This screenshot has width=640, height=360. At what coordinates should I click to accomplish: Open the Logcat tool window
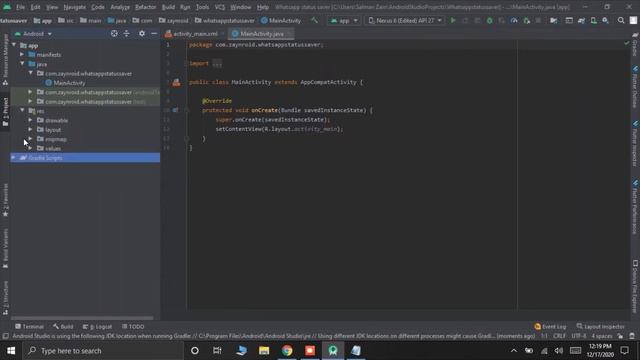coord(97,327)
